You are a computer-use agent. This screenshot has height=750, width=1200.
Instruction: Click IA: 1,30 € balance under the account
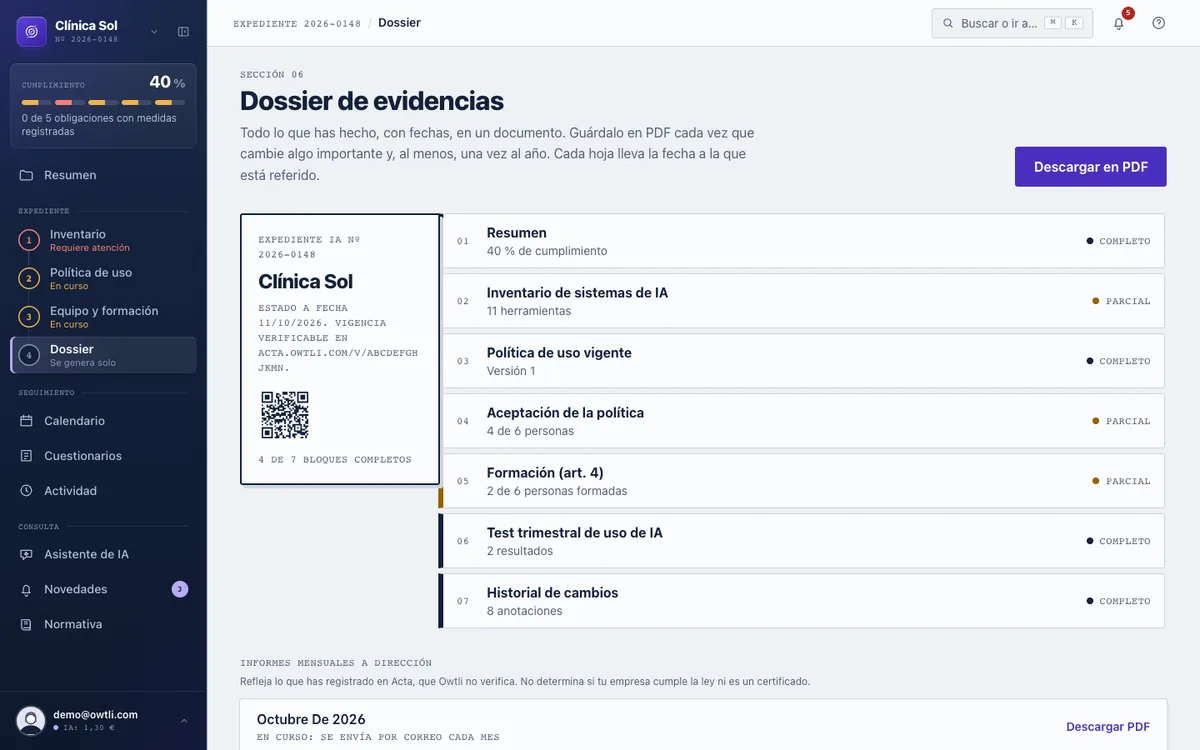84,728
